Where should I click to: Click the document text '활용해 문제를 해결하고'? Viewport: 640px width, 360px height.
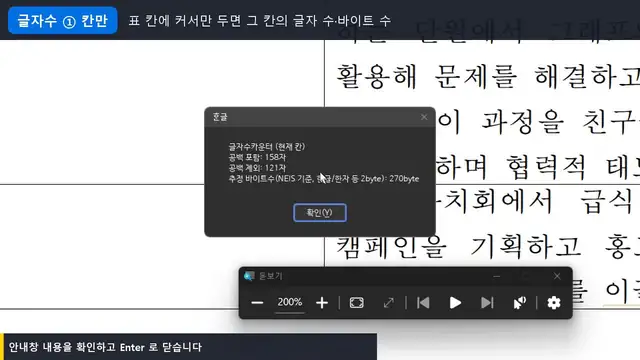point(488,76)
